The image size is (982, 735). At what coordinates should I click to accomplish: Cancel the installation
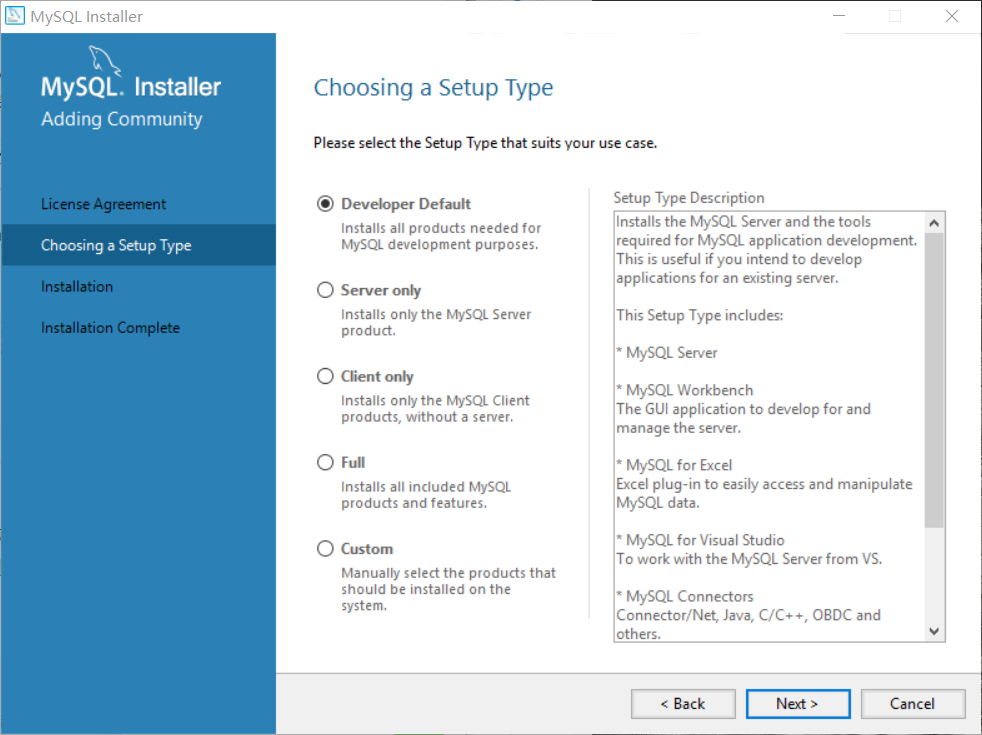coord(912,703)
